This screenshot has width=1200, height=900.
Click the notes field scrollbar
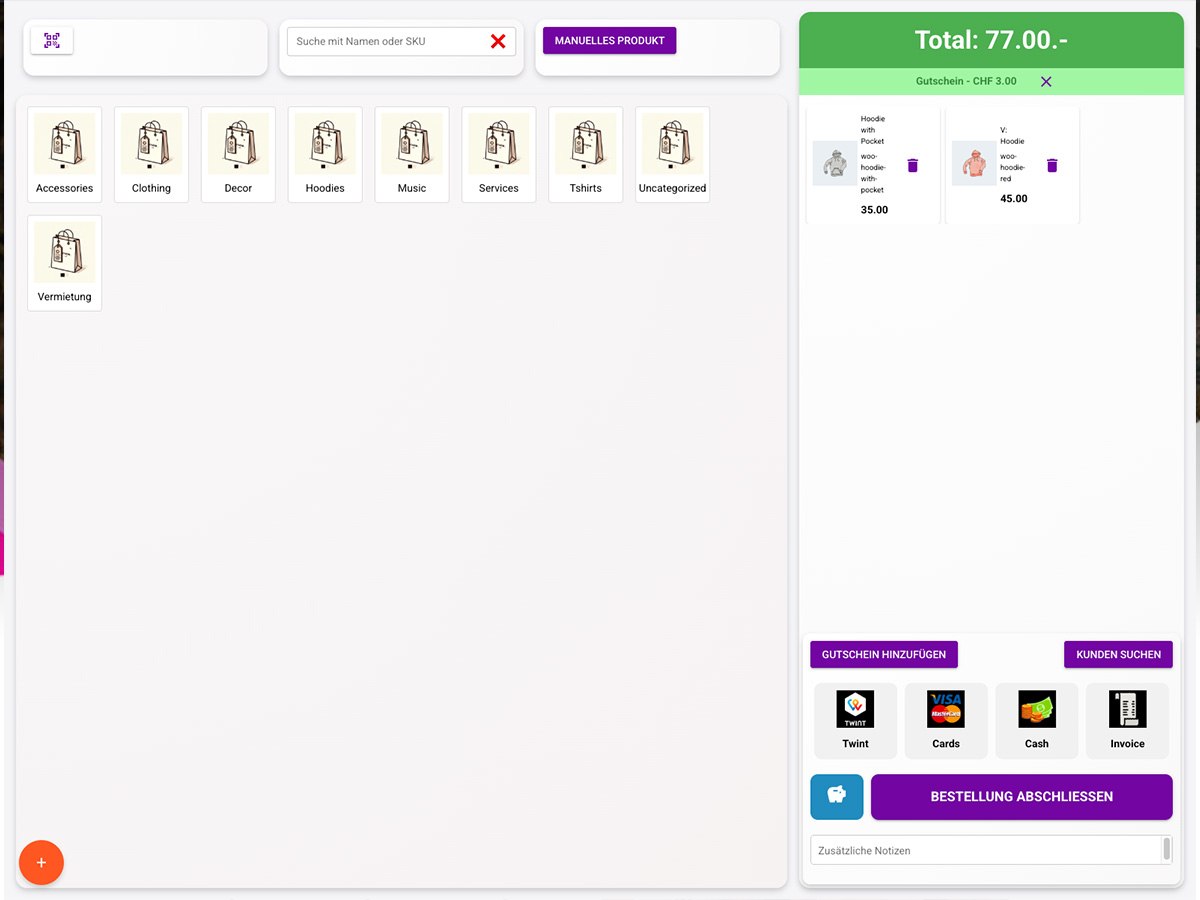point(1166,849)
